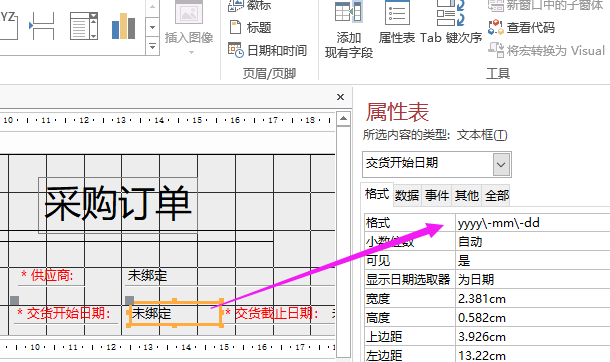Viewport: 610px width, 362px height.
Task: Close the form design pane
Action: click(x=340, y=97)
